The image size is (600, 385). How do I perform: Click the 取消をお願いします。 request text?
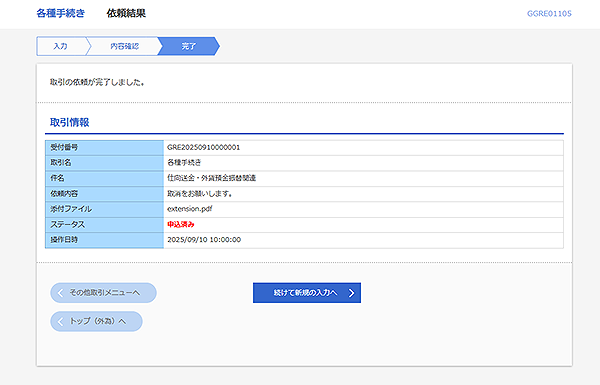click(200, 194)
